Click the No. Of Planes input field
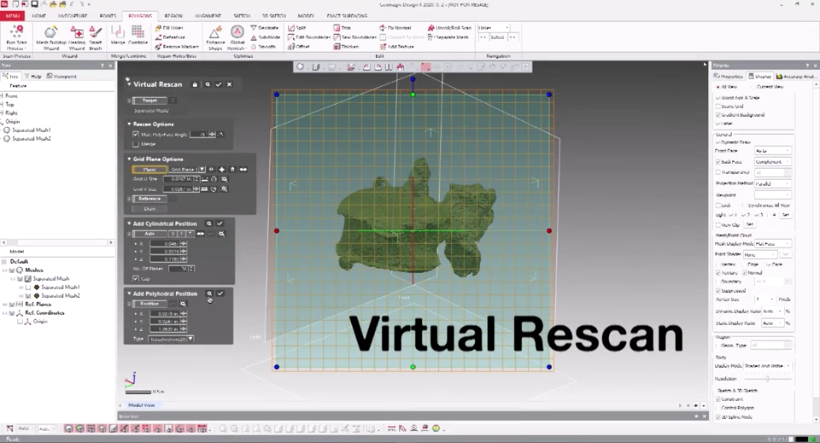Viewport: 820px width, 443px height. pos(178,269)
